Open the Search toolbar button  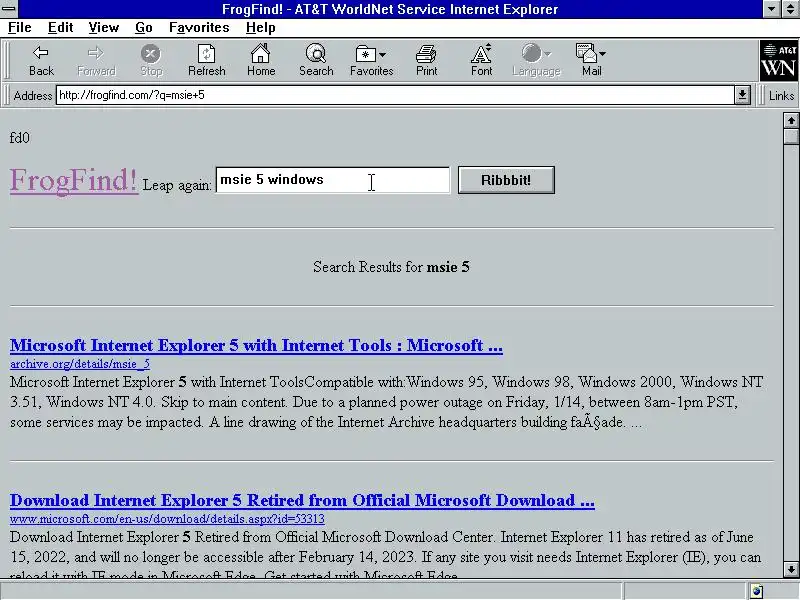pyautogui.click(x=316, y=60)
